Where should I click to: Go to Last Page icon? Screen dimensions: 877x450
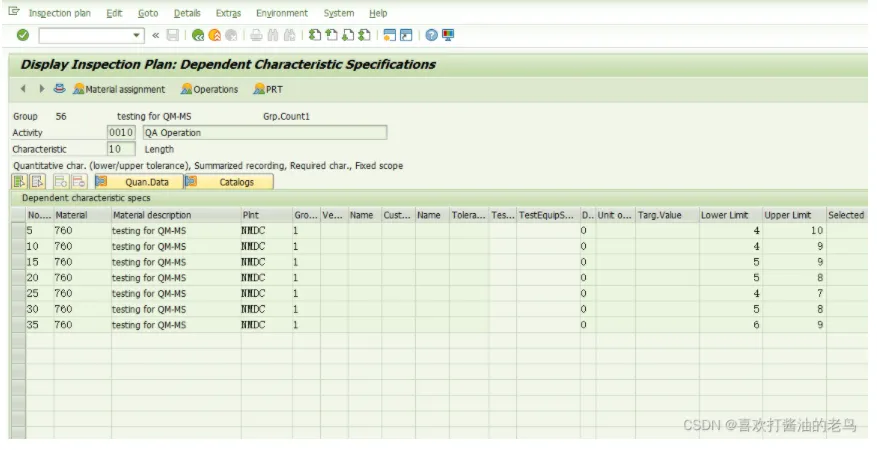pos(365,35)
